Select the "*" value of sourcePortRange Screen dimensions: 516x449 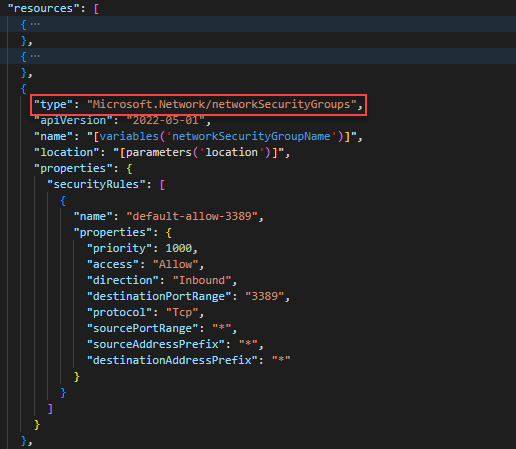pos(222,328)
